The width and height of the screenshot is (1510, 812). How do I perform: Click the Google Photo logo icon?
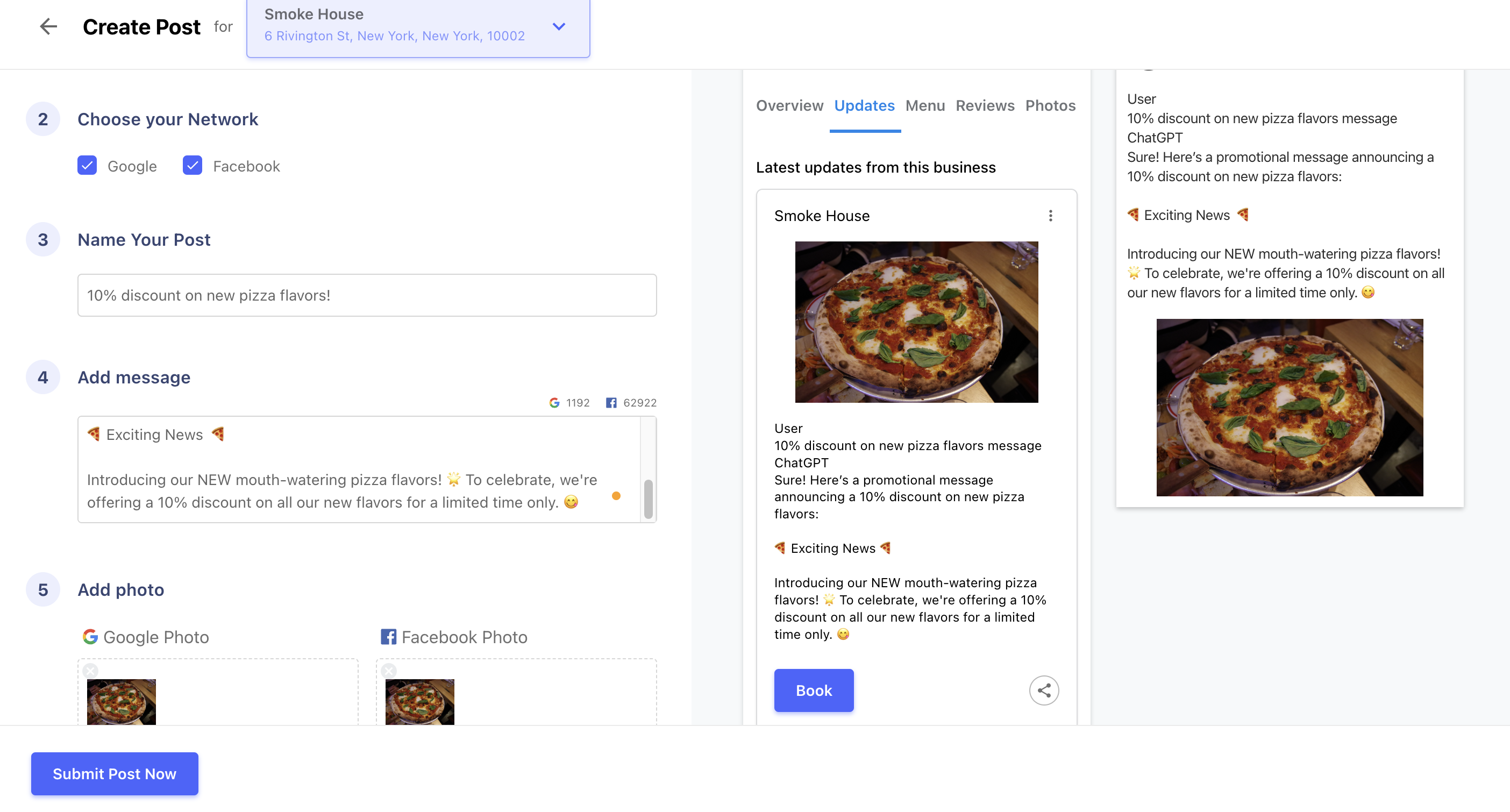tap(90, 637)
